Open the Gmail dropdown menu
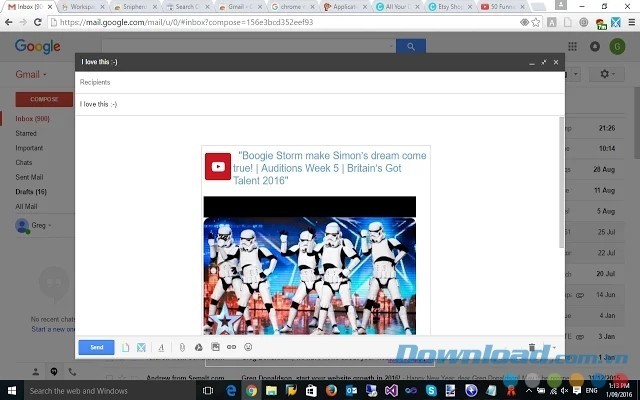The width and height of the screenshot is (640, 400). point(32,75)
